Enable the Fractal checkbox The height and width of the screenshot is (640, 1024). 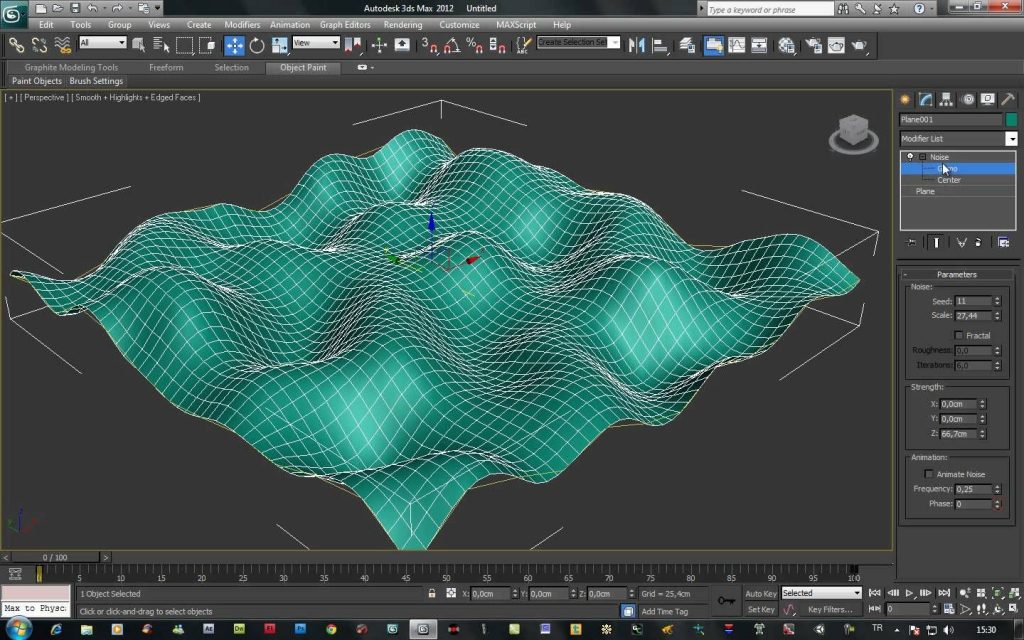(x=959, y=335)
